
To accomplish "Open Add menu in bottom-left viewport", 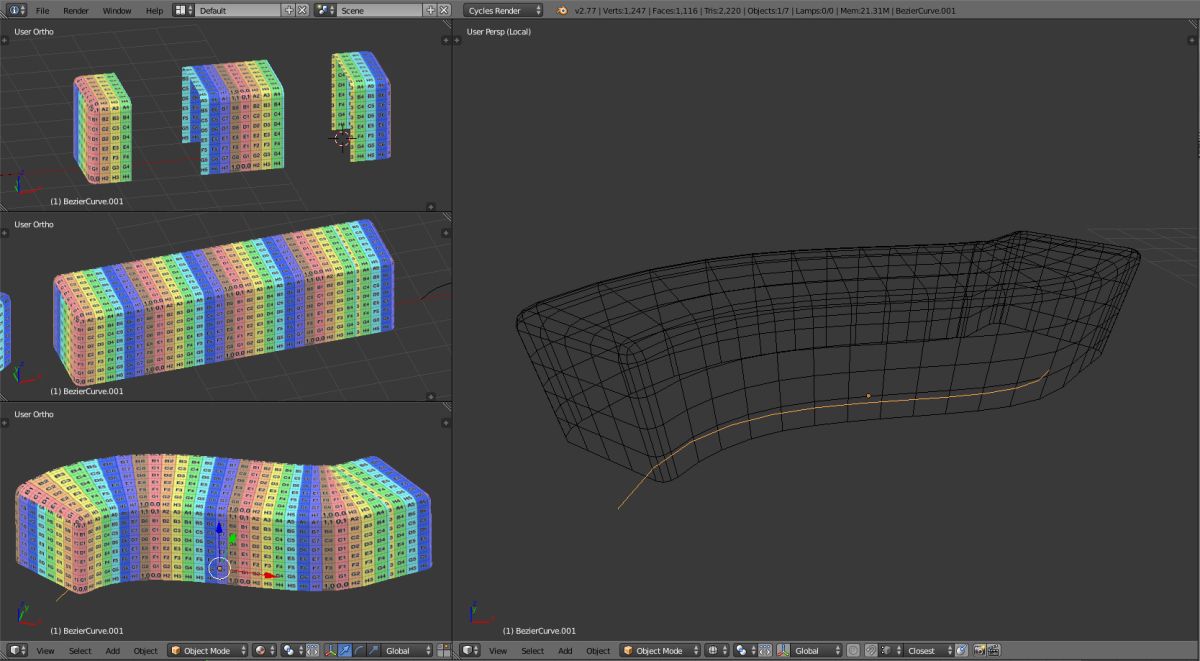I will (x=113, y=651).
